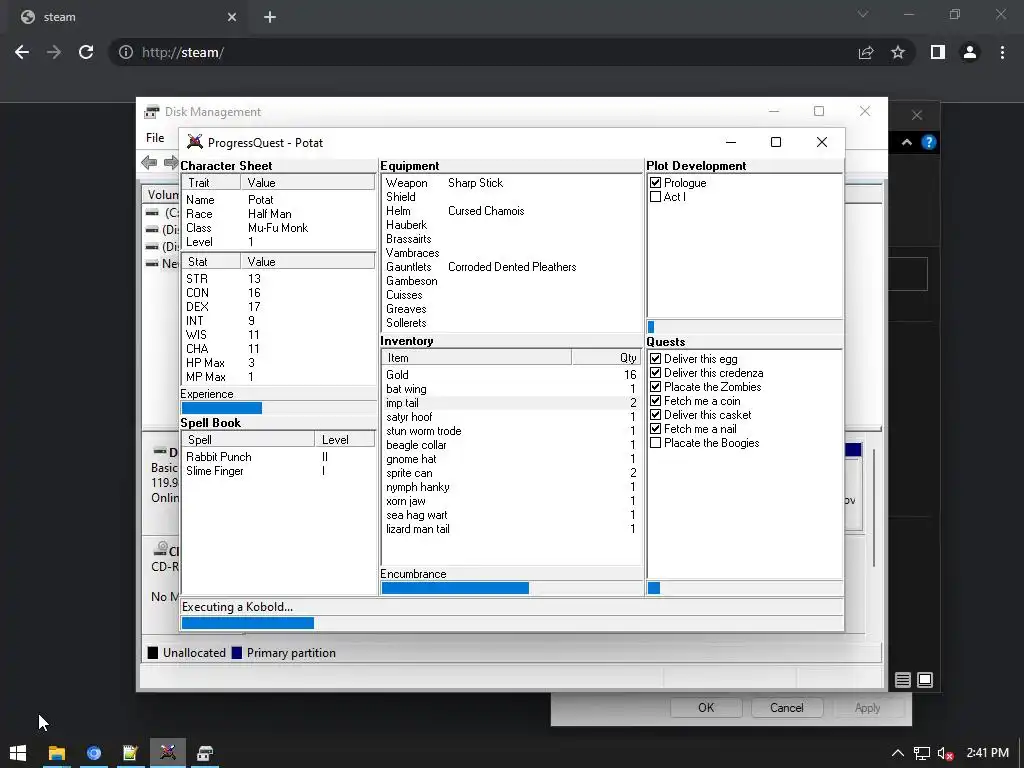Select the bat wing inventory item

[511, 389]
